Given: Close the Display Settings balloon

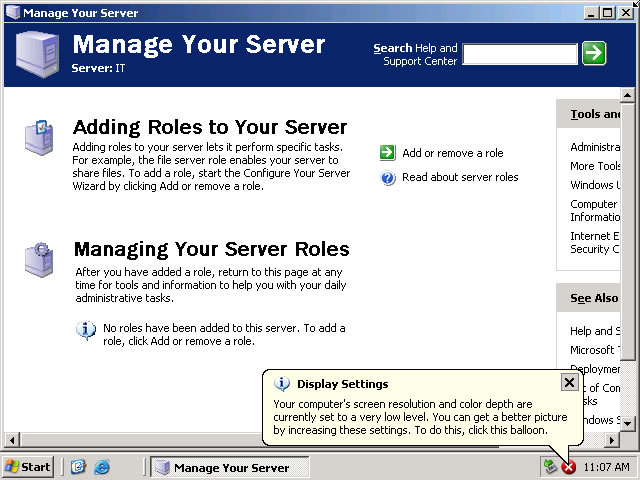Looking at the screenshot, I should coord(569,382).
